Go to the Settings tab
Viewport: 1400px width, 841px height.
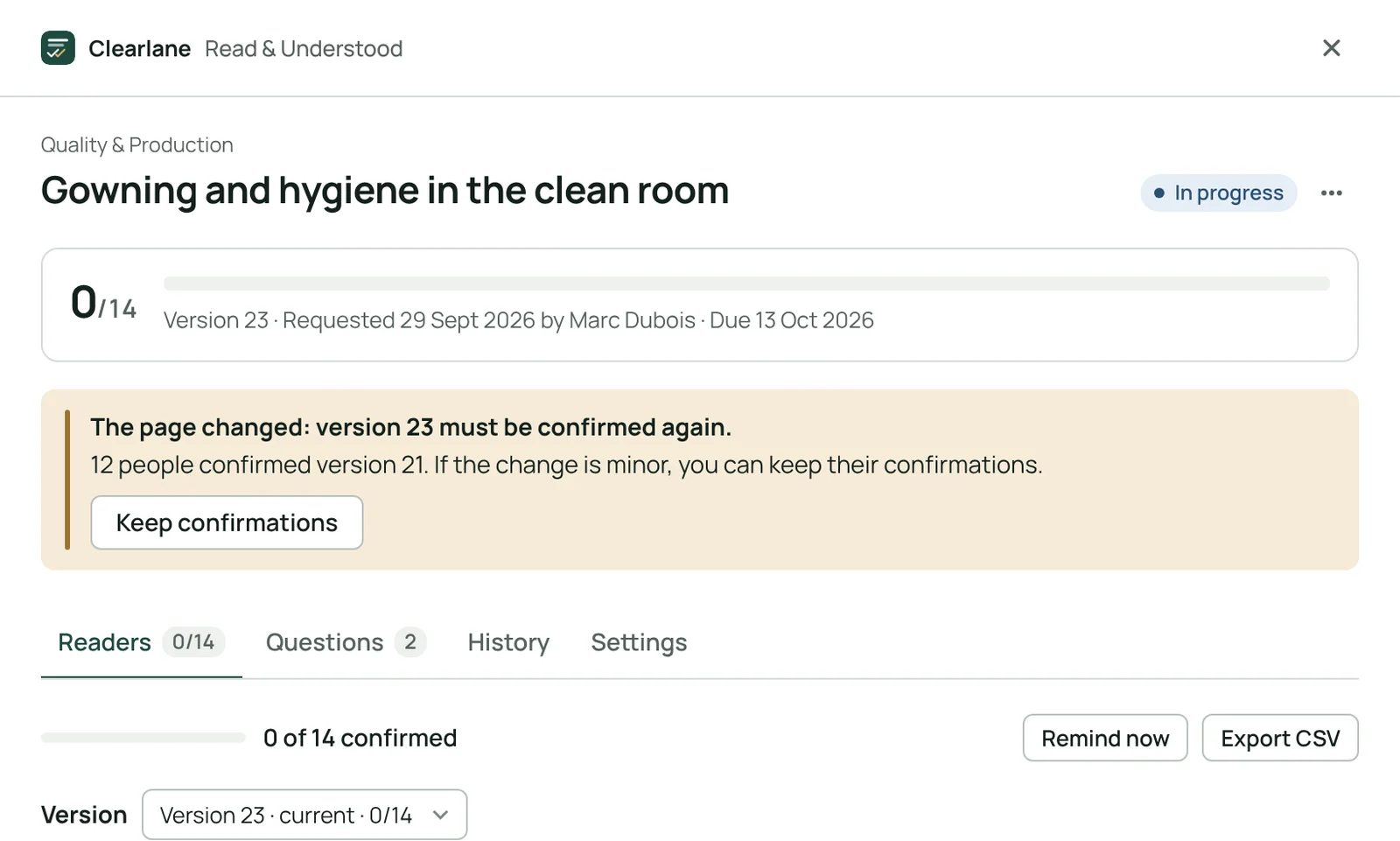tap(639, 642)
